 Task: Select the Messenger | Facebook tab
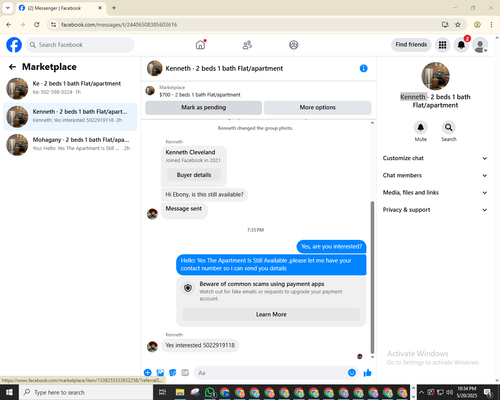[60, 8]
